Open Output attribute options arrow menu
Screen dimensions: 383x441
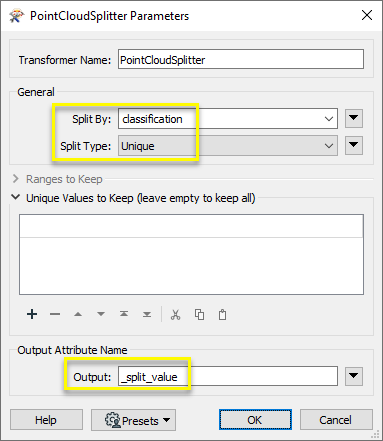354,376
